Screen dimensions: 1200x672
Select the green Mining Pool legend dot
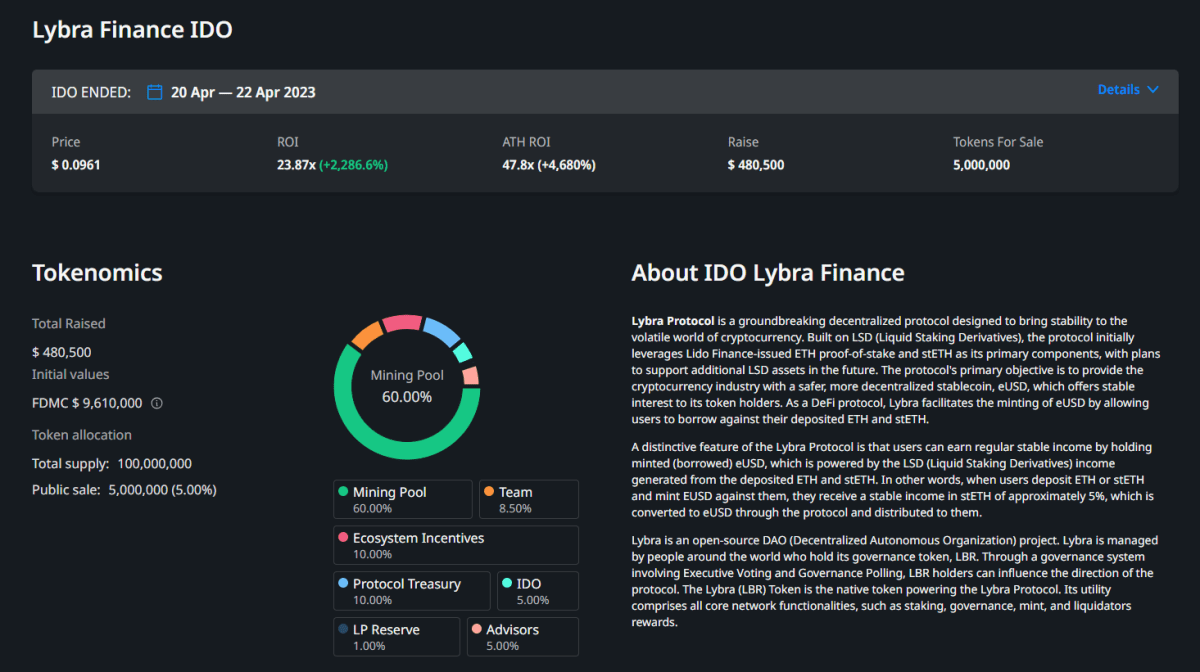pos(345,491)
